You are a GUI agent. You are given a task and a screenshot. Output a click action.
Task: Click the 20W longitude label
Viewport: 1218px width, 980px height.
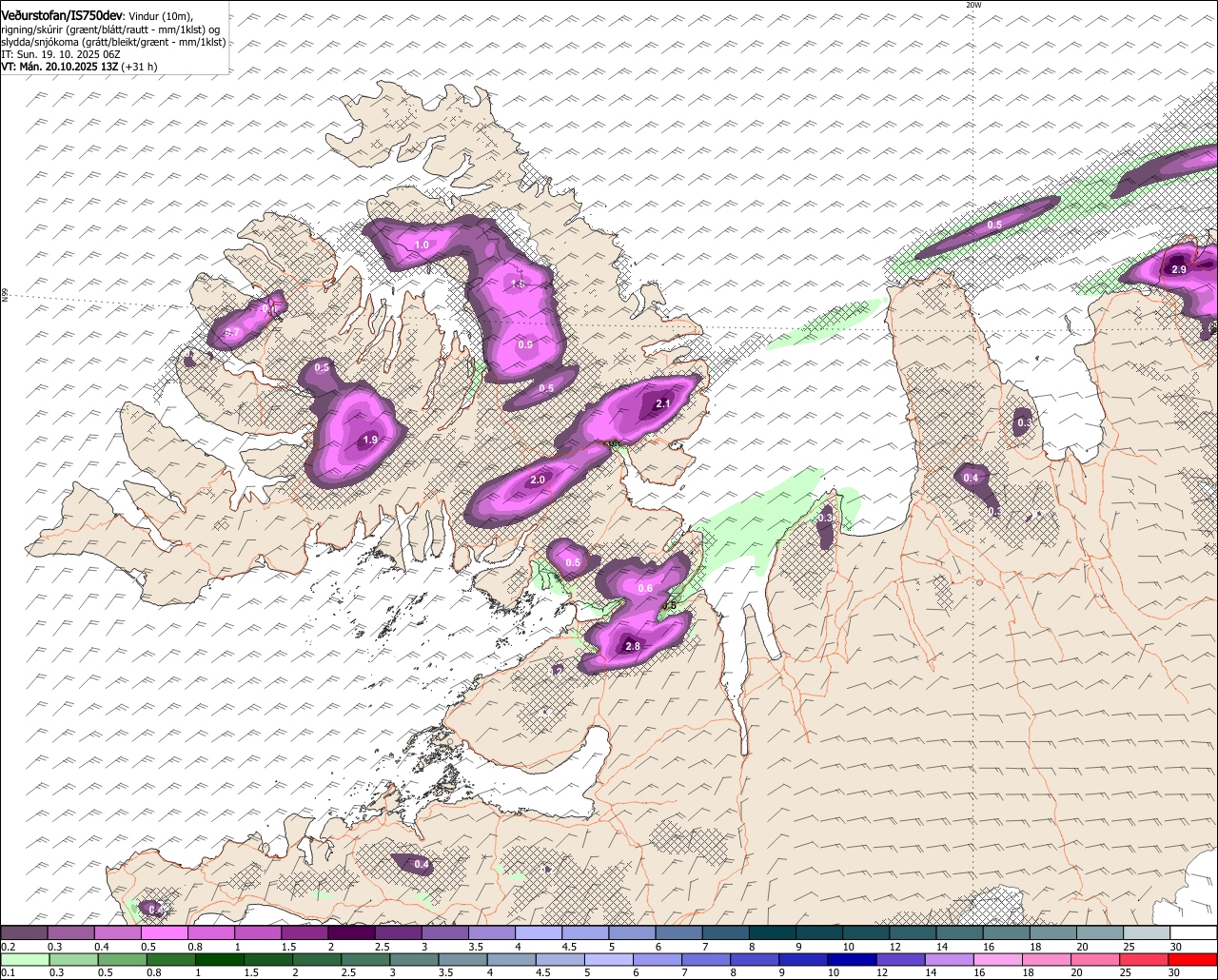(x=972, y=5)
